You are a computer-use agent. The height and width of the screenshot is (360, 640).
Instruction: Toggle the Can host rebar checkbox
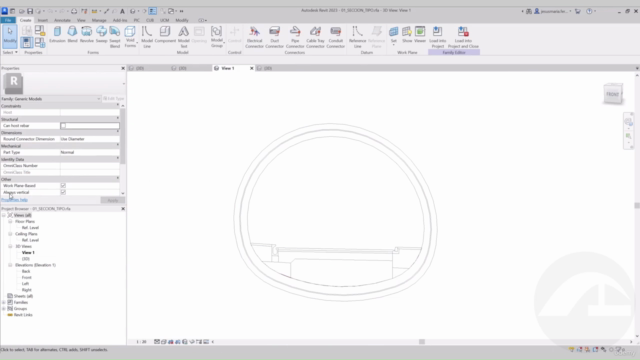(63, 126)
